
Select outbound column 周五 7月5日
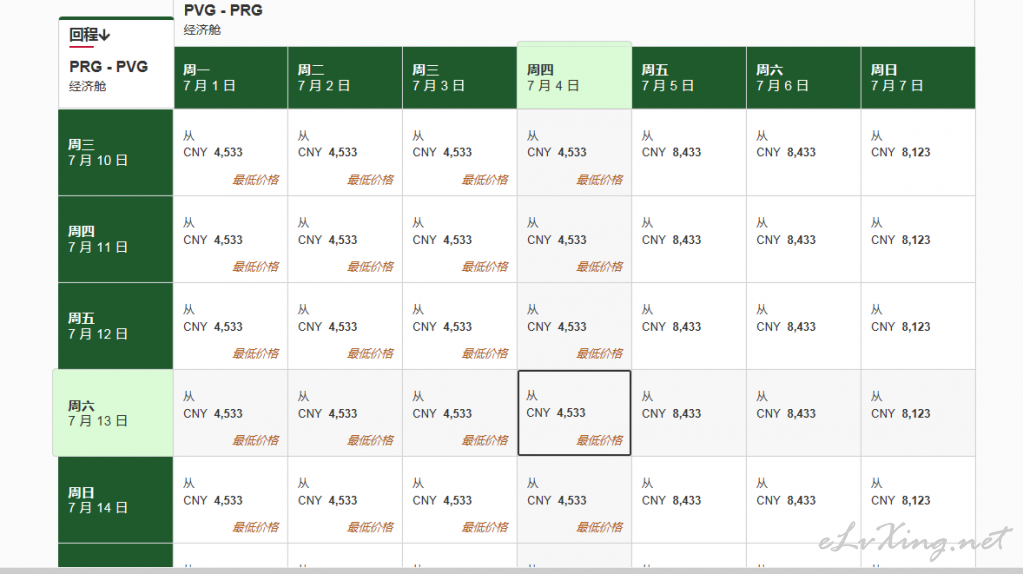click(689, 78)
